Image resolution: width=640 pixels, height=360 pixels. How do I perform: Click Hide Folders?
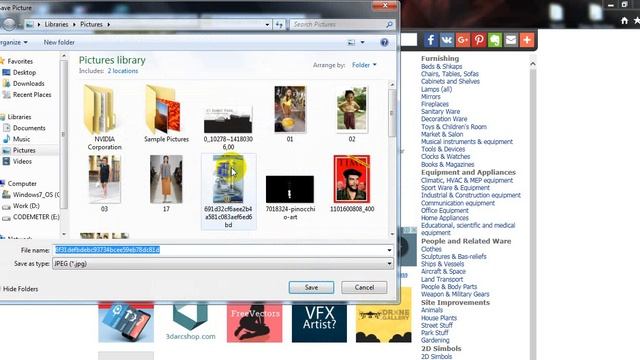point(20,289)
